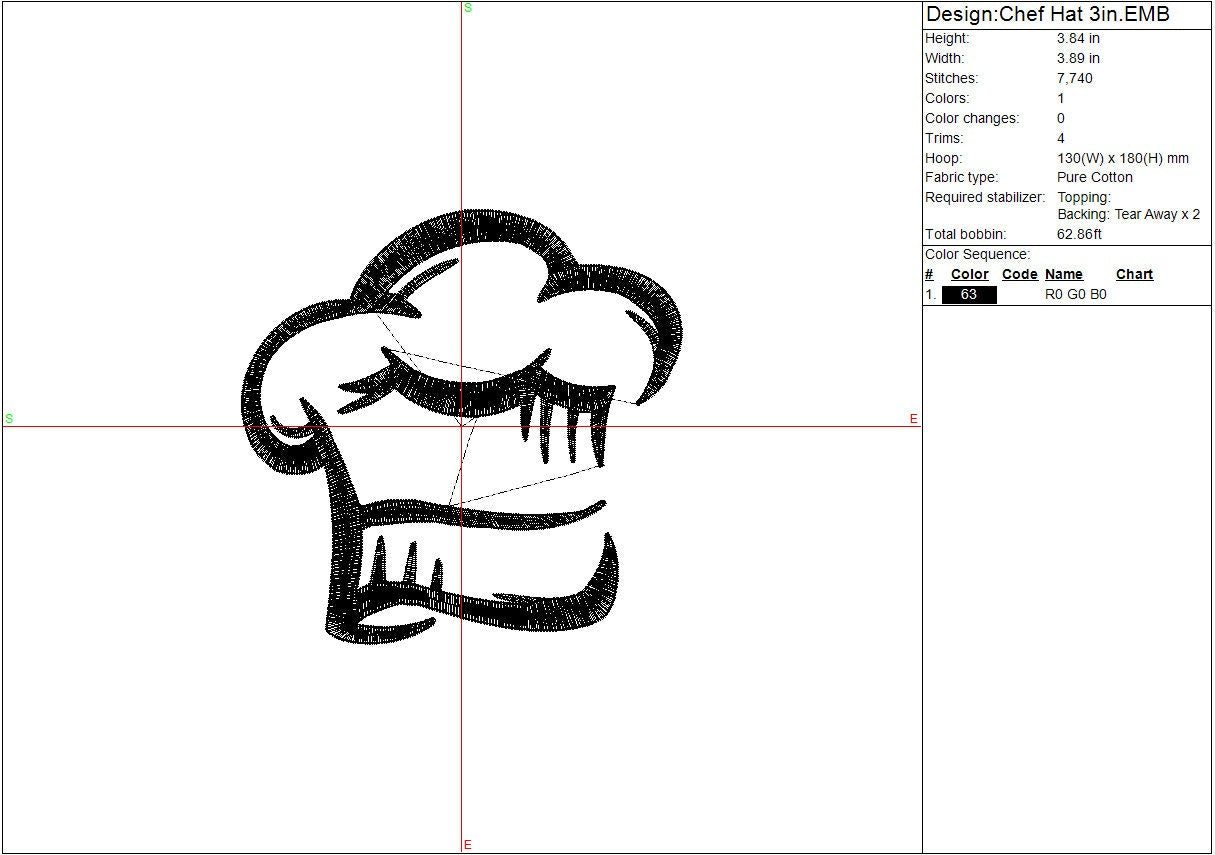
Task: Open the Chart column header
Action: point(1134,275)
